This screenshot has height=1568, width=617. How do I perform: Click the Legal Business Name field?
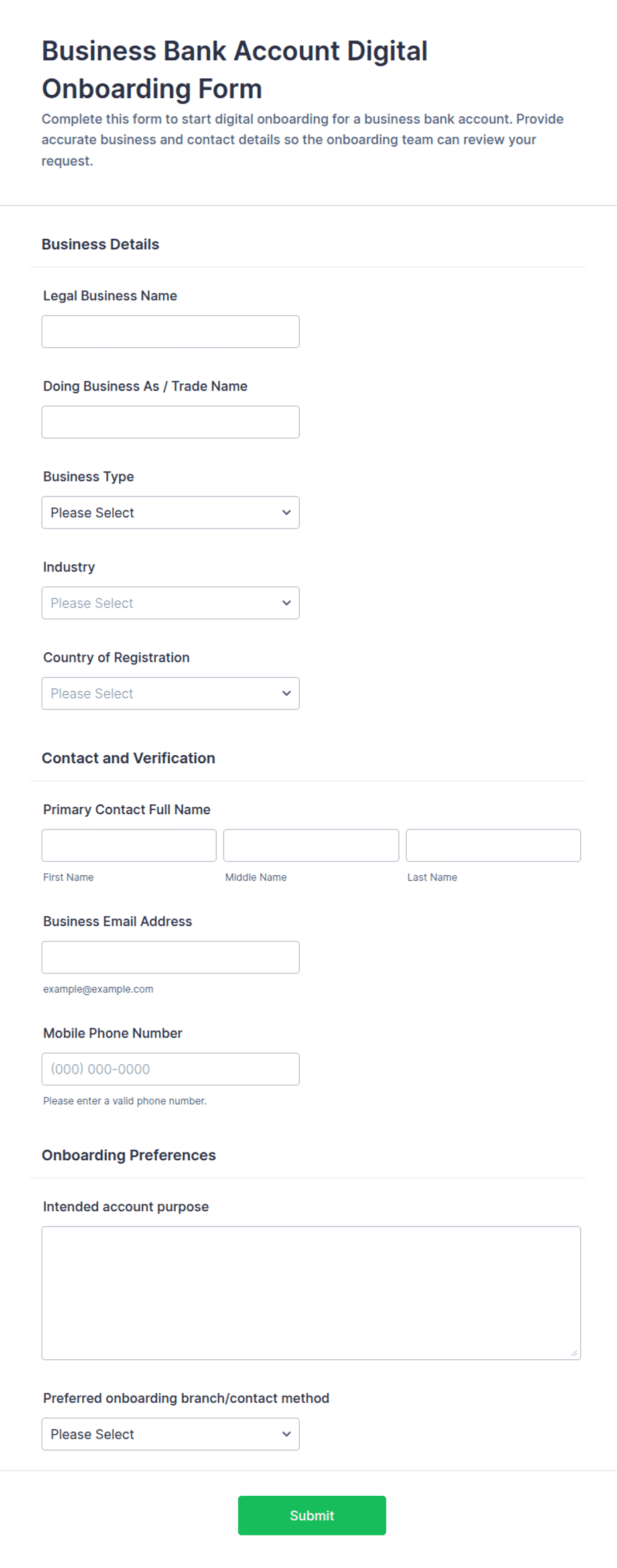(x=171, y=332)
